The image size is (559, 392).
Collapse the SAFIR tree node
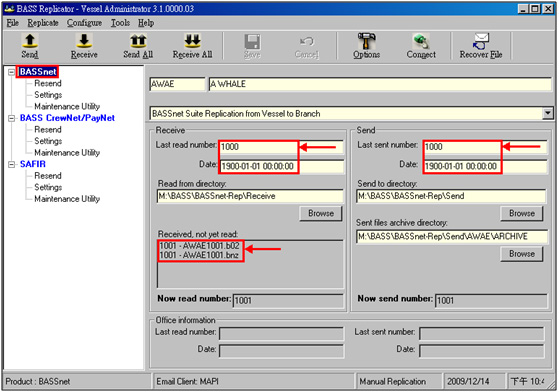click(11, 164)
